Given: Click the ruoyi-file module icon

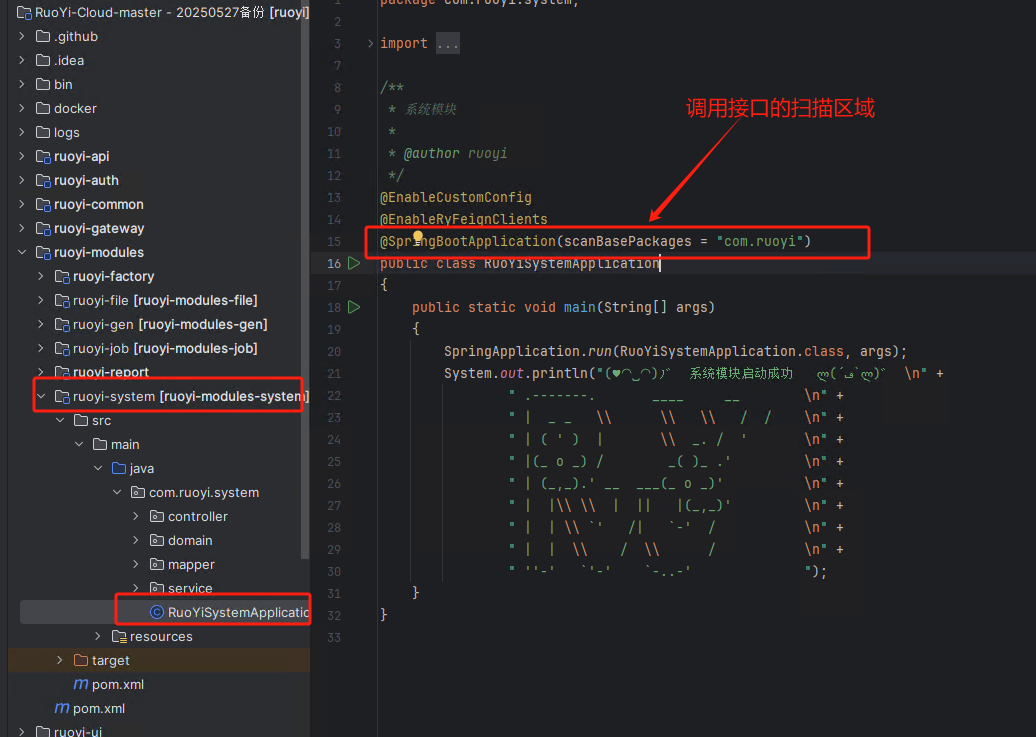Looking at the screenshot, I should (62, 301).
